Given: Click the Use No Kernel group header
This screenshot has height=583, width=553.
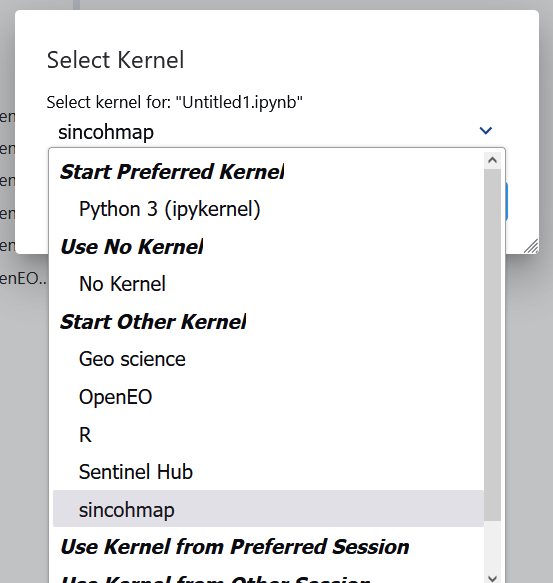Looking at the screenshot, I should (x=132, y=247).
